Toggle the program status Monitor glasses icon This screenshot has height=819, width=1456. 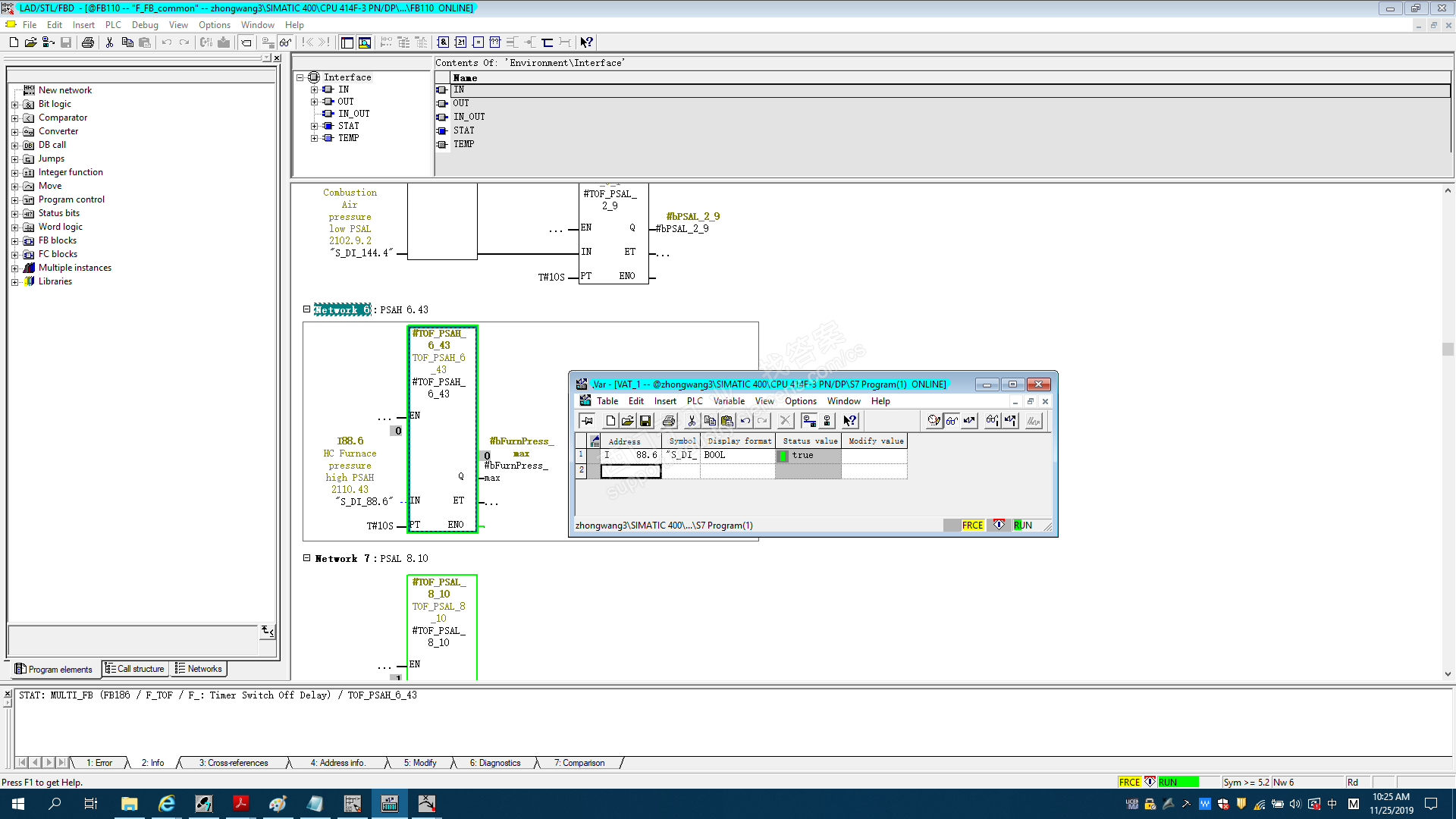click(x=285, y=42)
